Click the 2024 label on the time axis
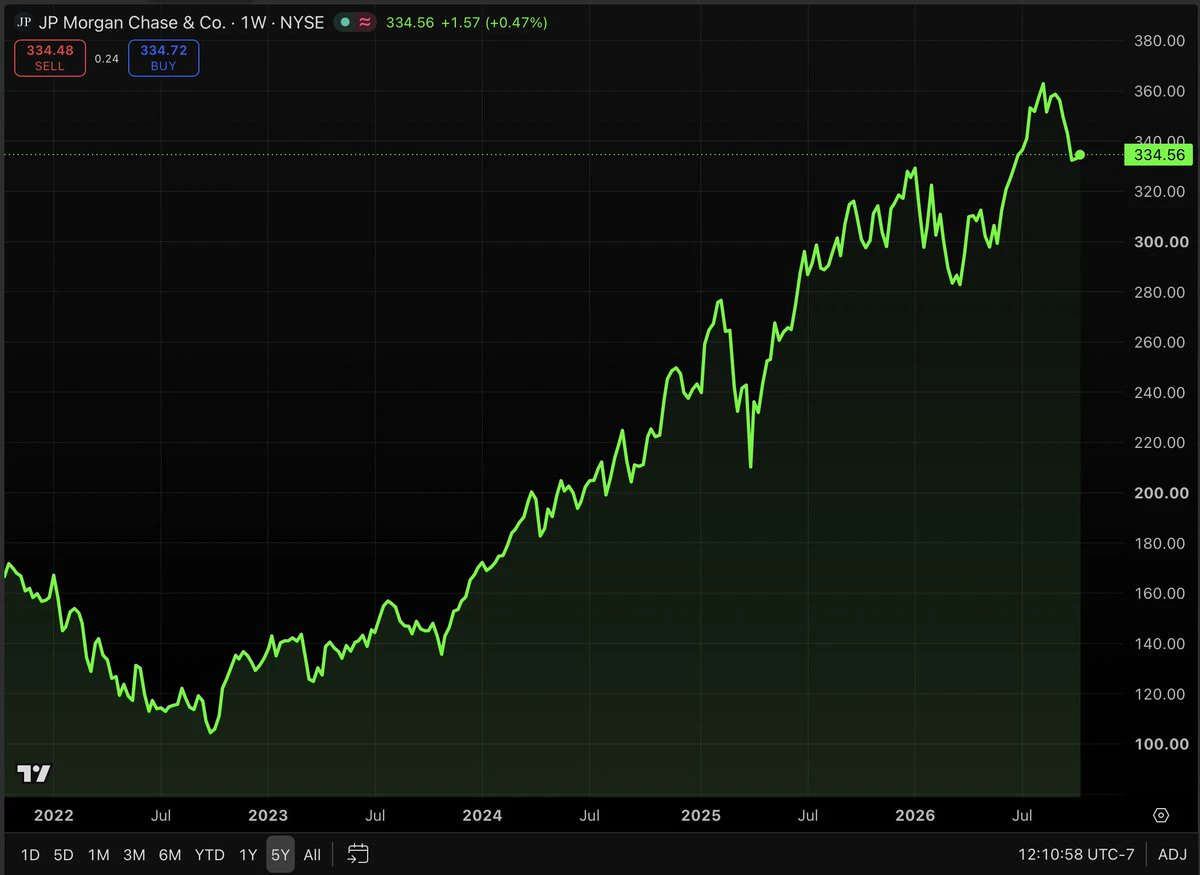The width and height of the screenshot is (1200, 875). click(x=483, y=815)
